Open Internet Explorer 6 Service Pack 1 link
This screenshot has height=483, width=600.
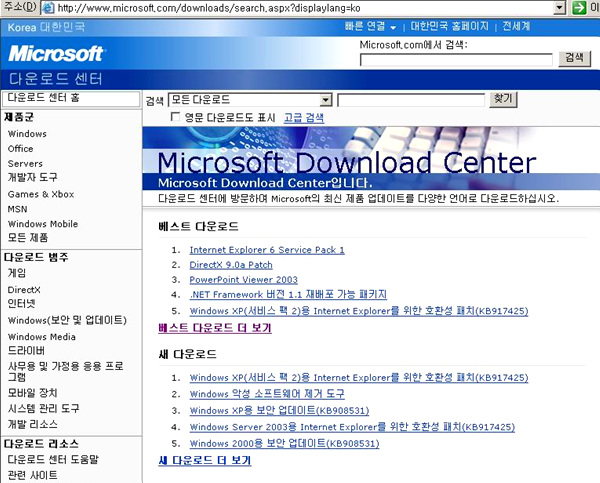[x=266, y=250]
